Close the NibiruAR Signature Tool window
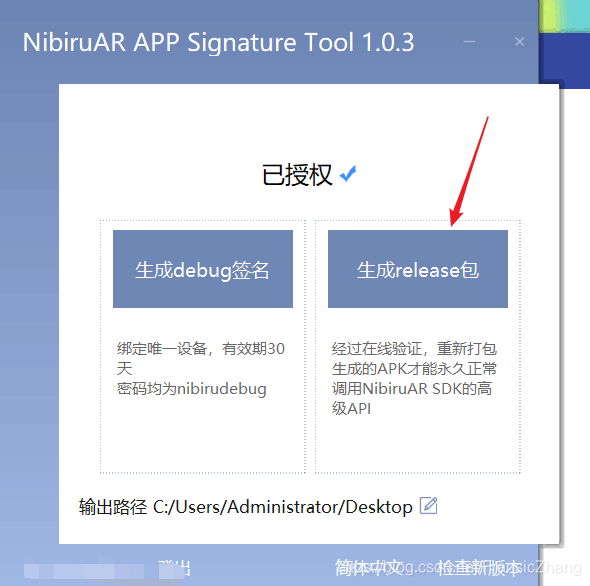The width and height of the screenshot is (590, 586). click(x=519, y=41)
